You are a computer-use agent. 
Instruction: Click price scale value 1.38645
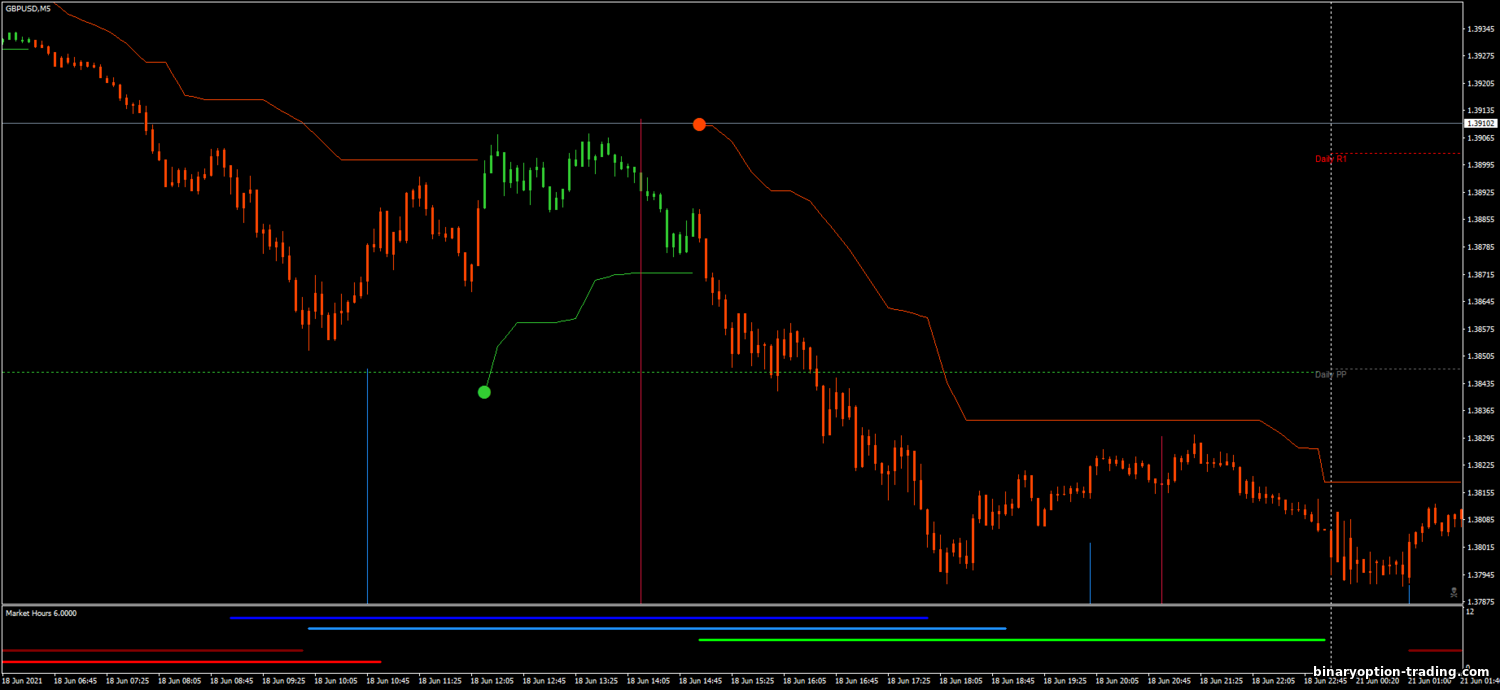click(x=1480, y=301)
